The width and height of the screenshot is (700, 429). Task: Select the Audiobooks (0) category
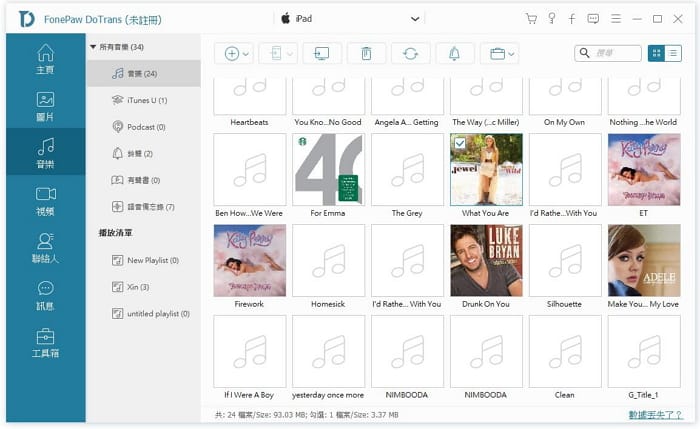144,180
